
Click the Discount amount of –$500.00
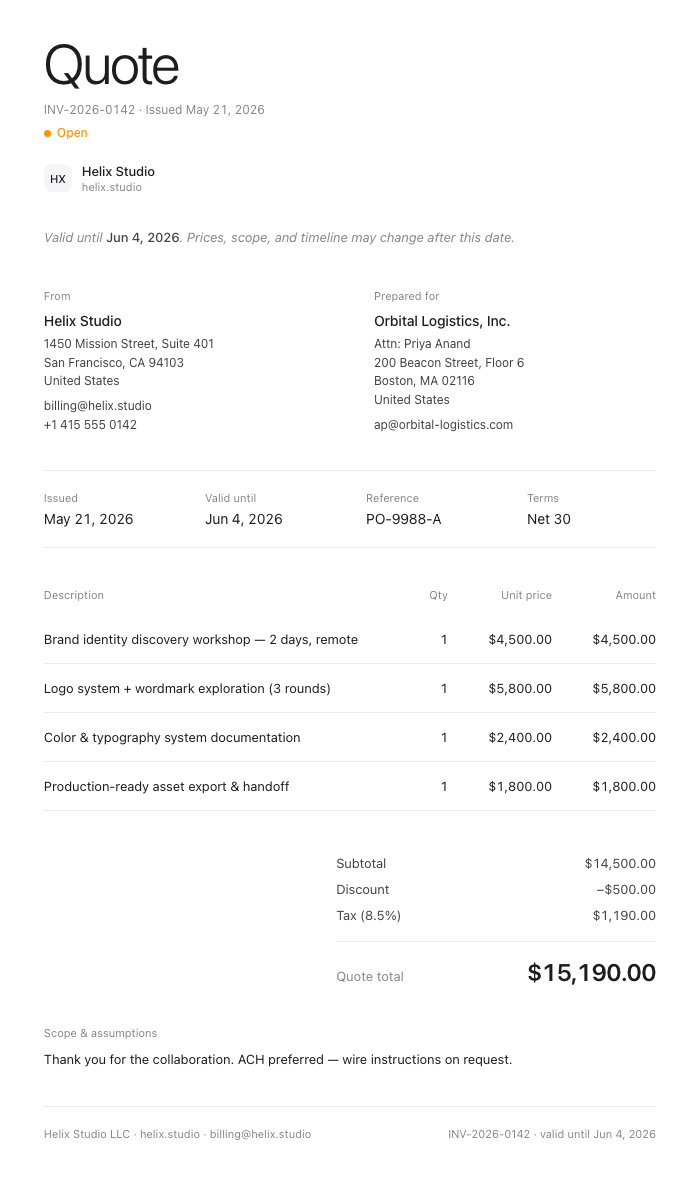click(x=626, y=890)
